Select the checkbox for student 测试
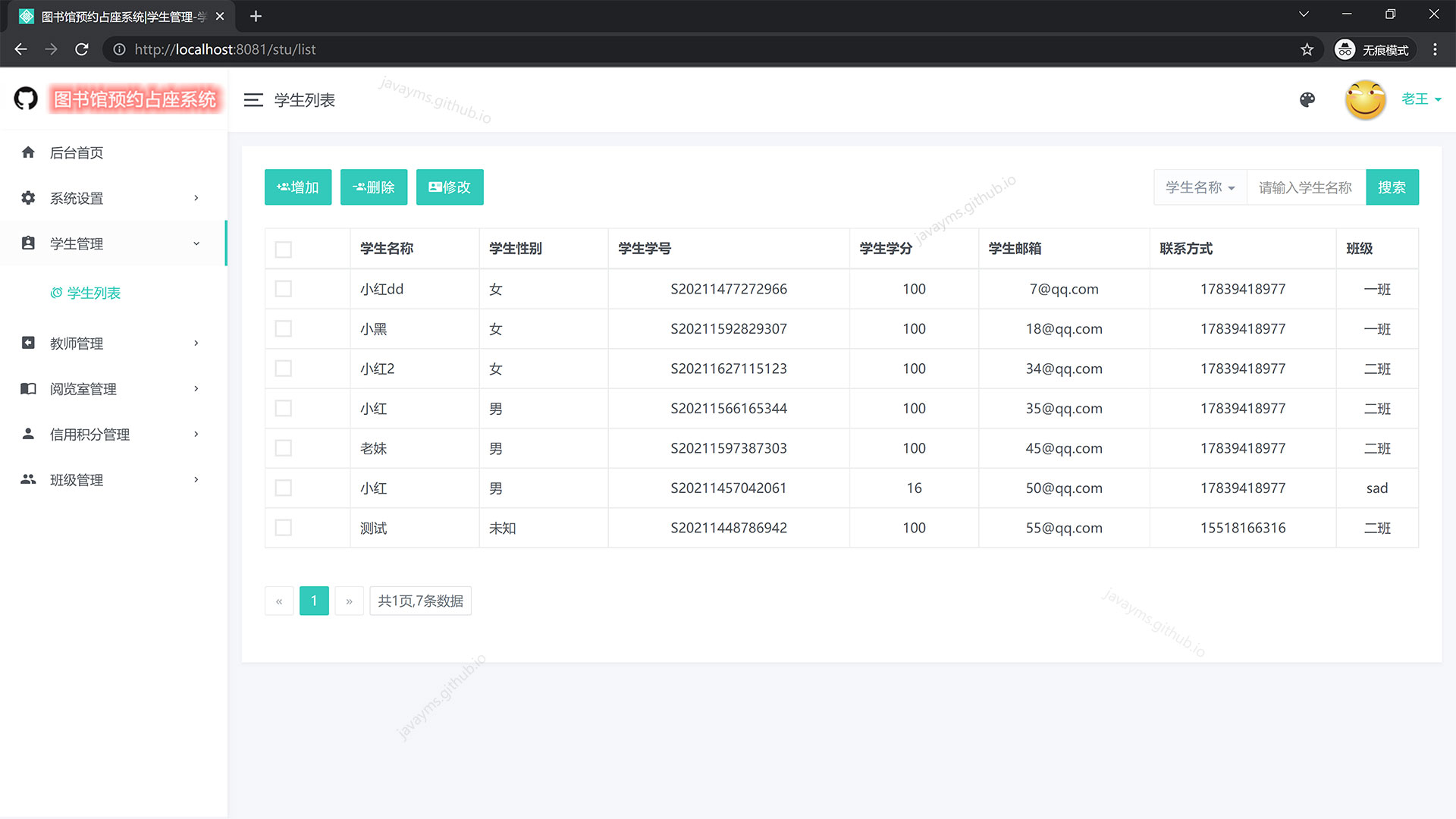 point(284,528)
